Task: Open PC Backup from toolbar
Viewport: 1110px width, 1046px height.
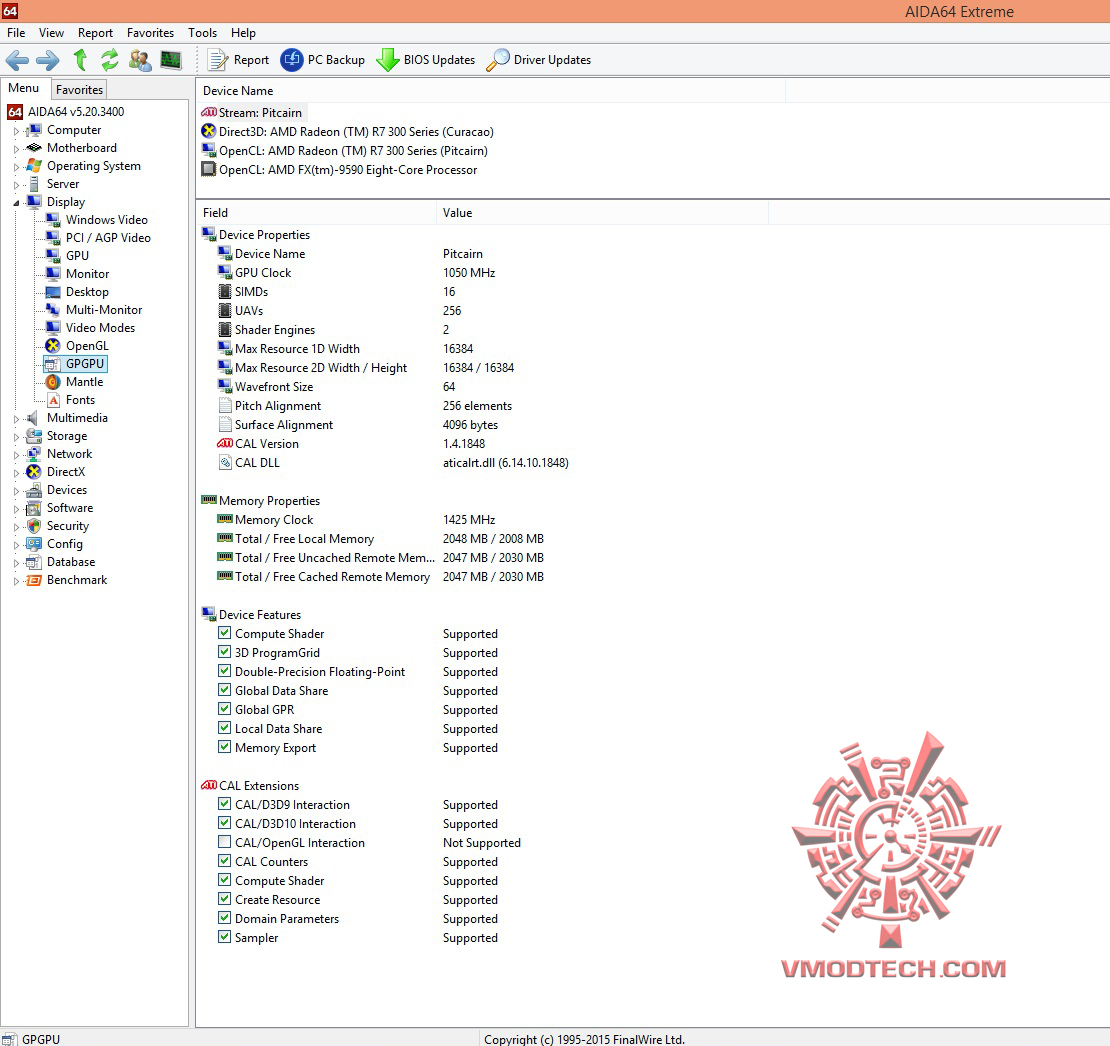Action: [323, 60]
